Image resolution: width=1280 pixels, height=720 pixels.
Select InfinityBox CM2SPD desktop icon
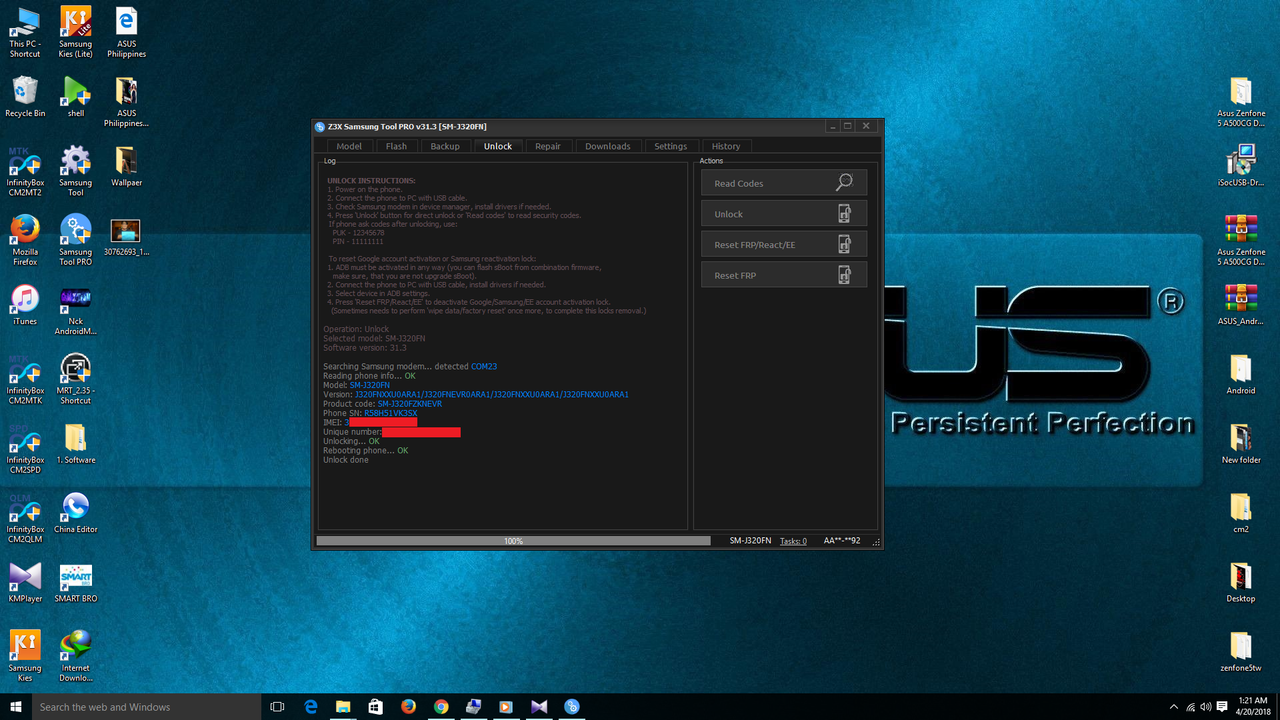(x=25, y=449)
